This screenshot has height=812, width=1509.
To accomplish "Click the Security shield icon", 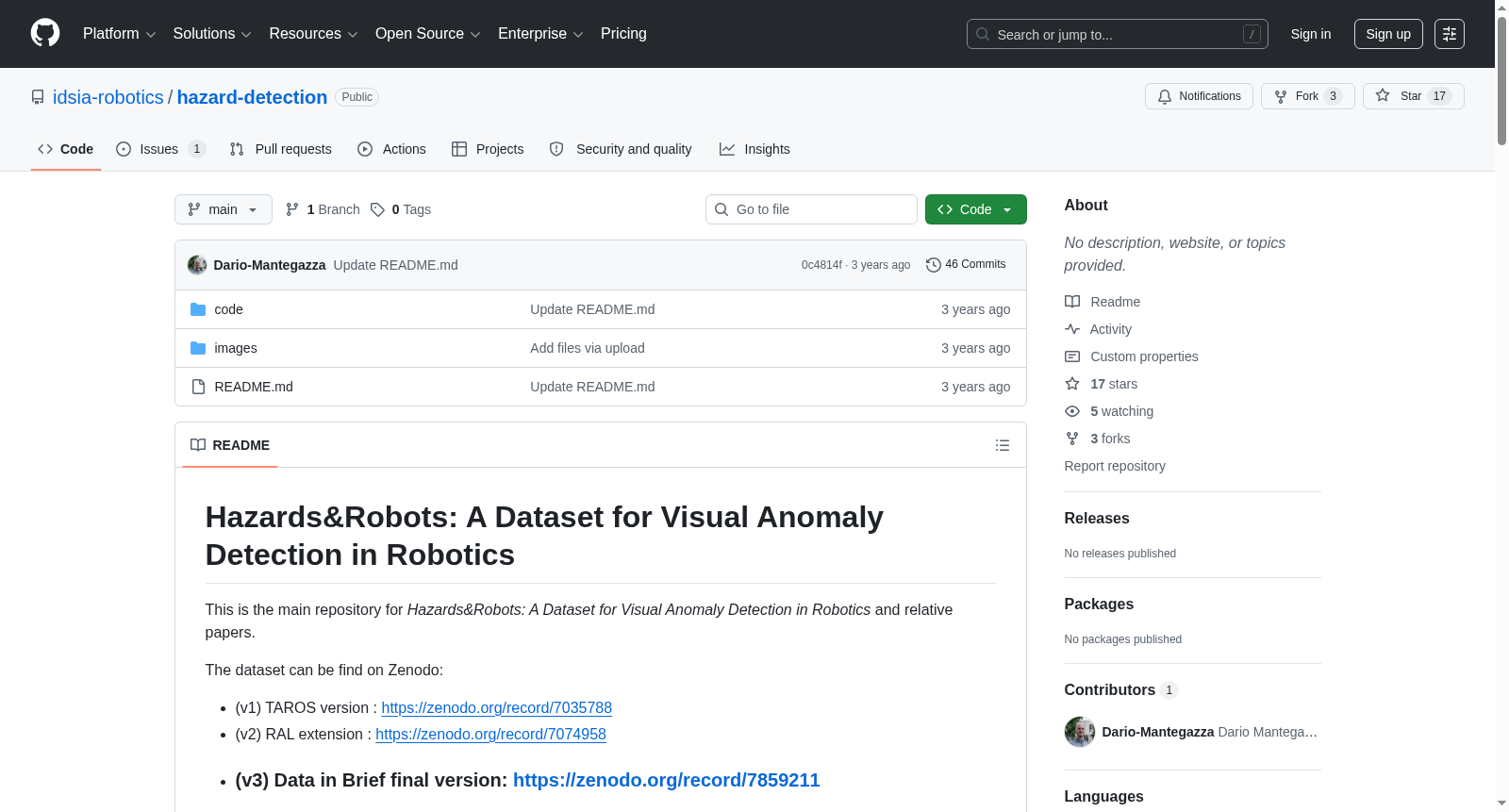I will [x=556, y=149].
